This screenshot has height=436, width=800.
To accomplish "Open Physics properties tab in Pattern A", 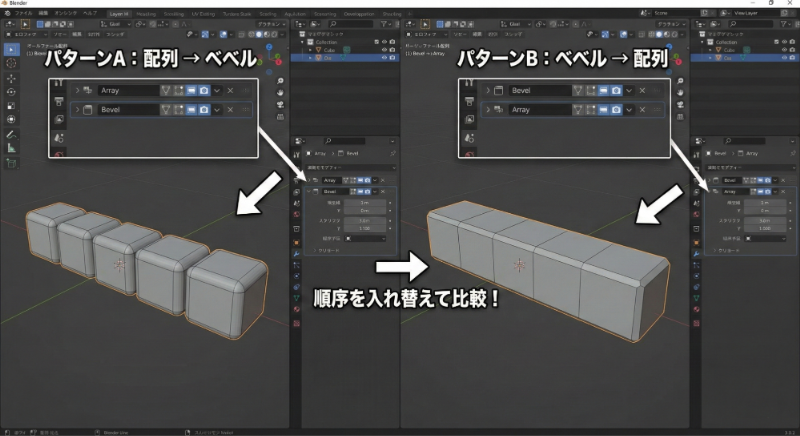I will click(x=296, y=276).
